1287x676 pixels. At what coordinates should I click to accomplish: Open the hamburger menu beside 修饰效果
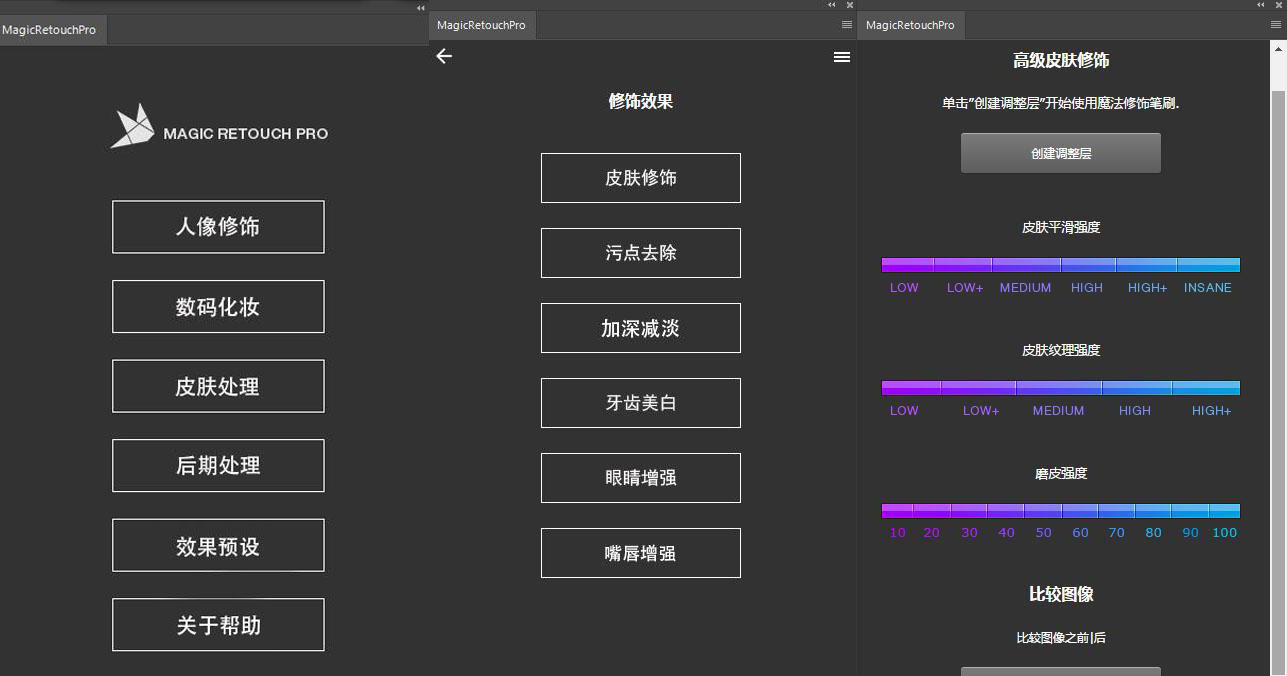[841, 57]
